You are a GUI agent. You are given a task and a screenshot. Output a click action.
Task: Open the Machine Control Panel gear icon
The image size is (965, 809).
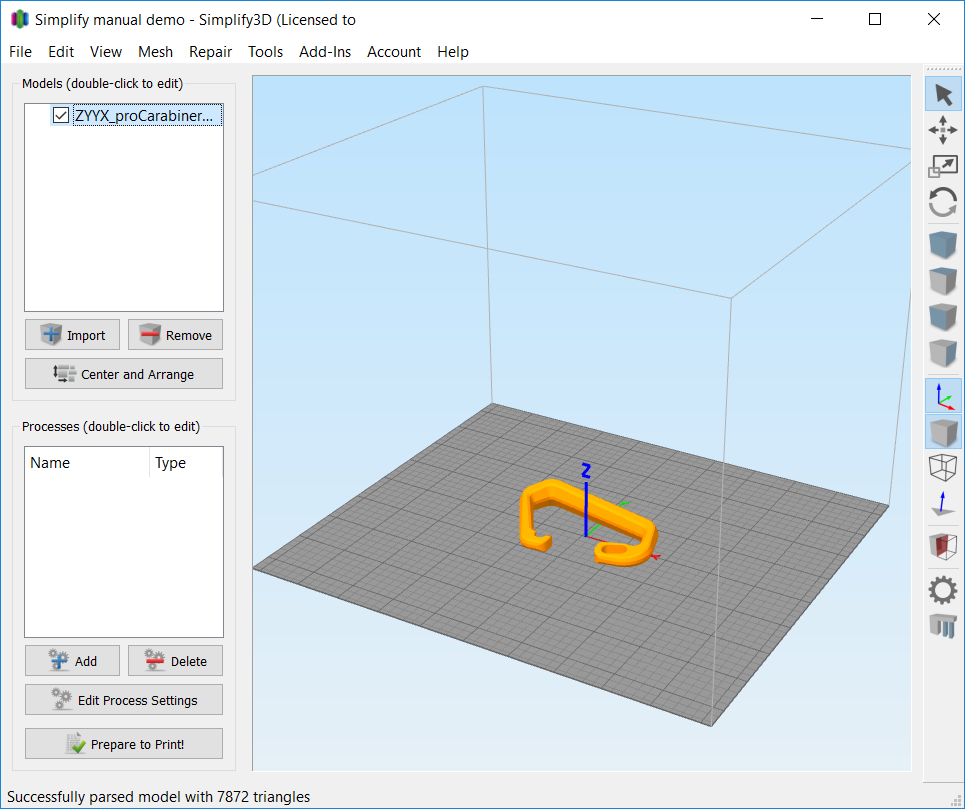tap(943, 589)
